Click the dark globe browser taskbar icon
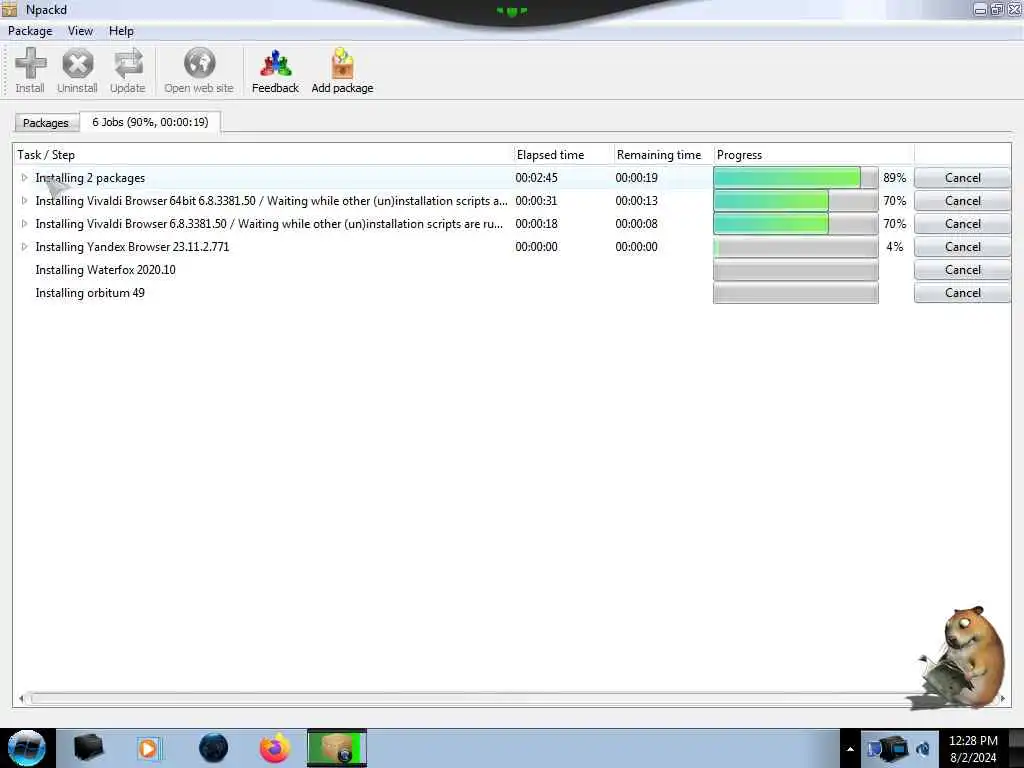Viewport: 1024px width, 768px height. point(214,748)
